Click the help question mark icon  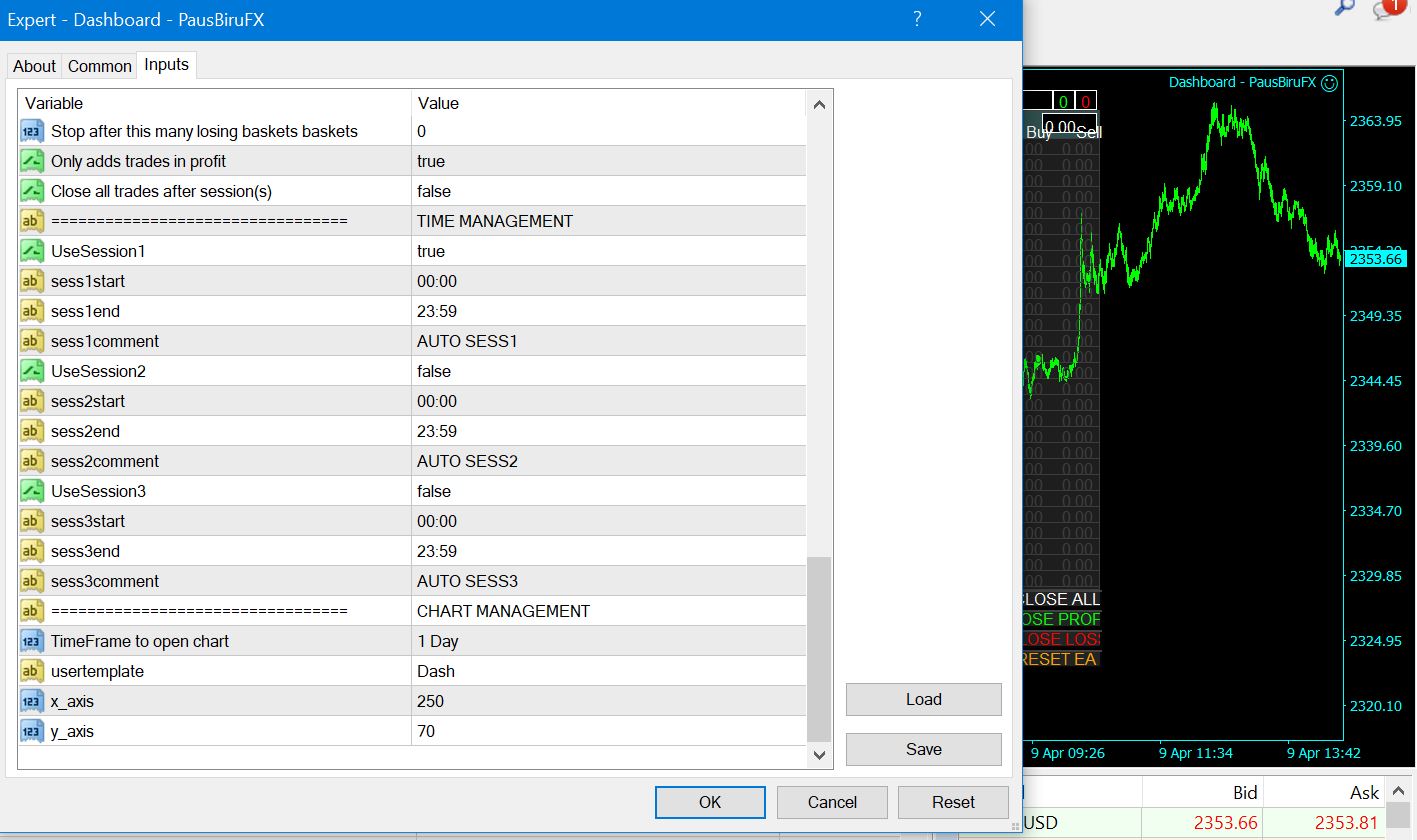pyautogui.click(x=917, y=20)
